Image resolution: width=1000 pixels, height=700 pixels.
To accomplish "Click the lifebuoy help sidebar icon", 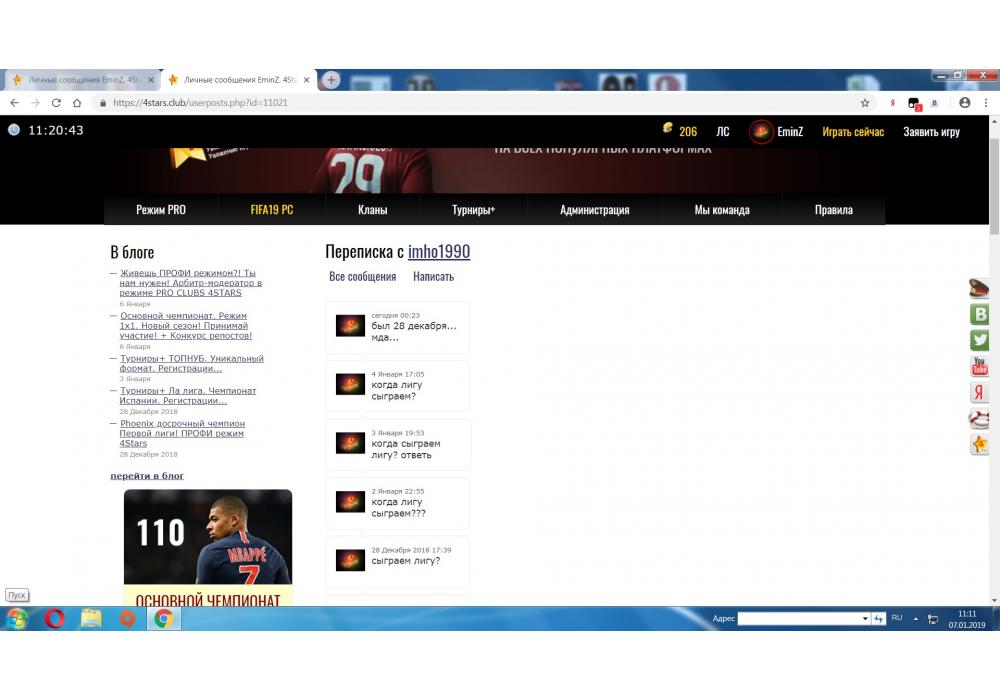I will point(980,418).
